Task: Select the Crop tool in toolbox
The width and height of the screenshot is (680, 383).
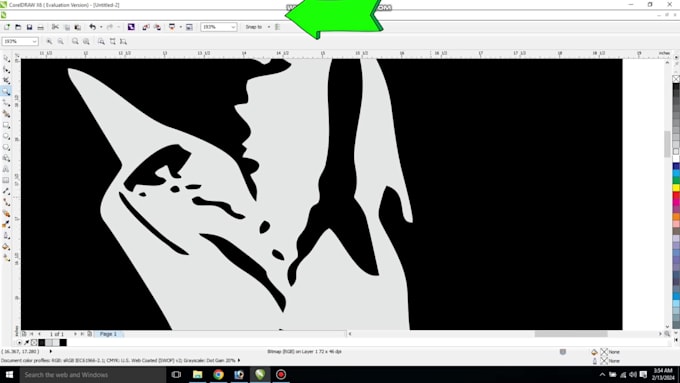Action: pyautogui.click(x=6, y=80)
